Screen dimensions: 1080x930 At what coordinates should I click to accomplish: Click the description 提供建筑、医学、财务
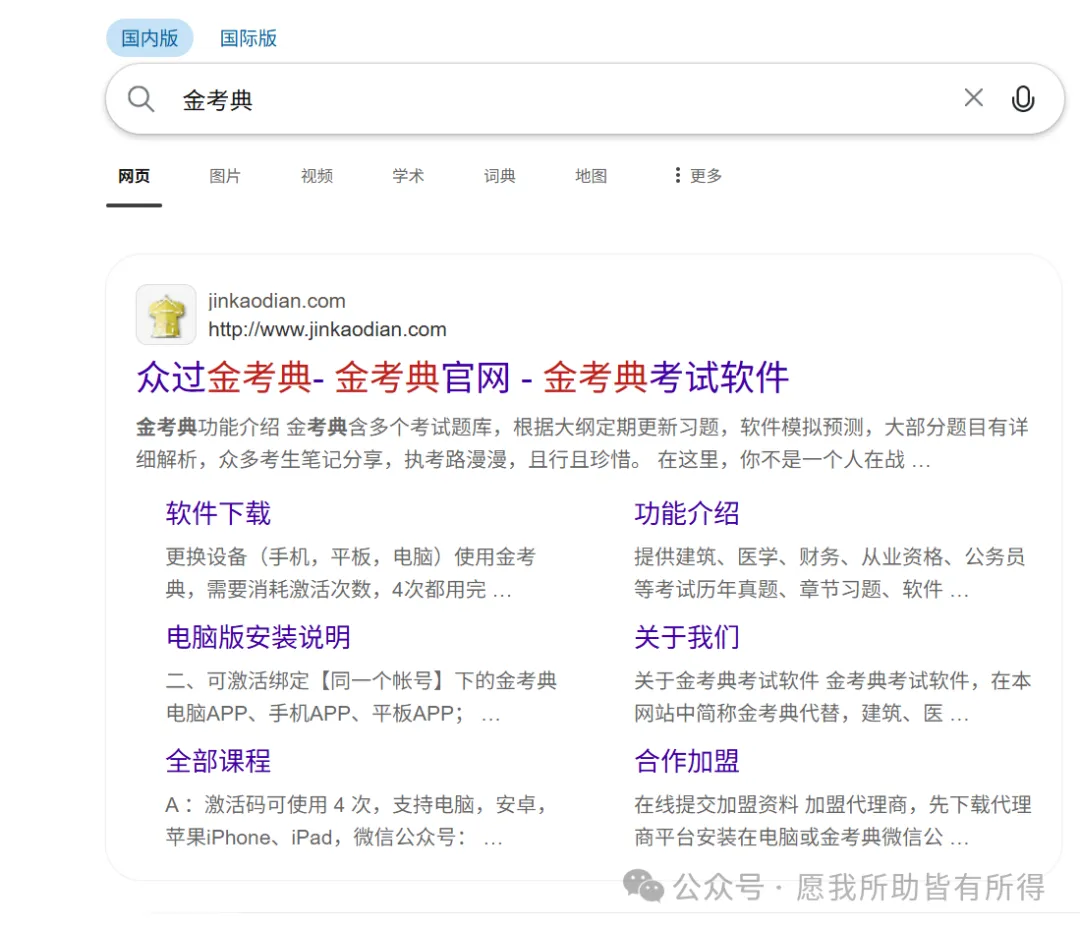(829, 573)
